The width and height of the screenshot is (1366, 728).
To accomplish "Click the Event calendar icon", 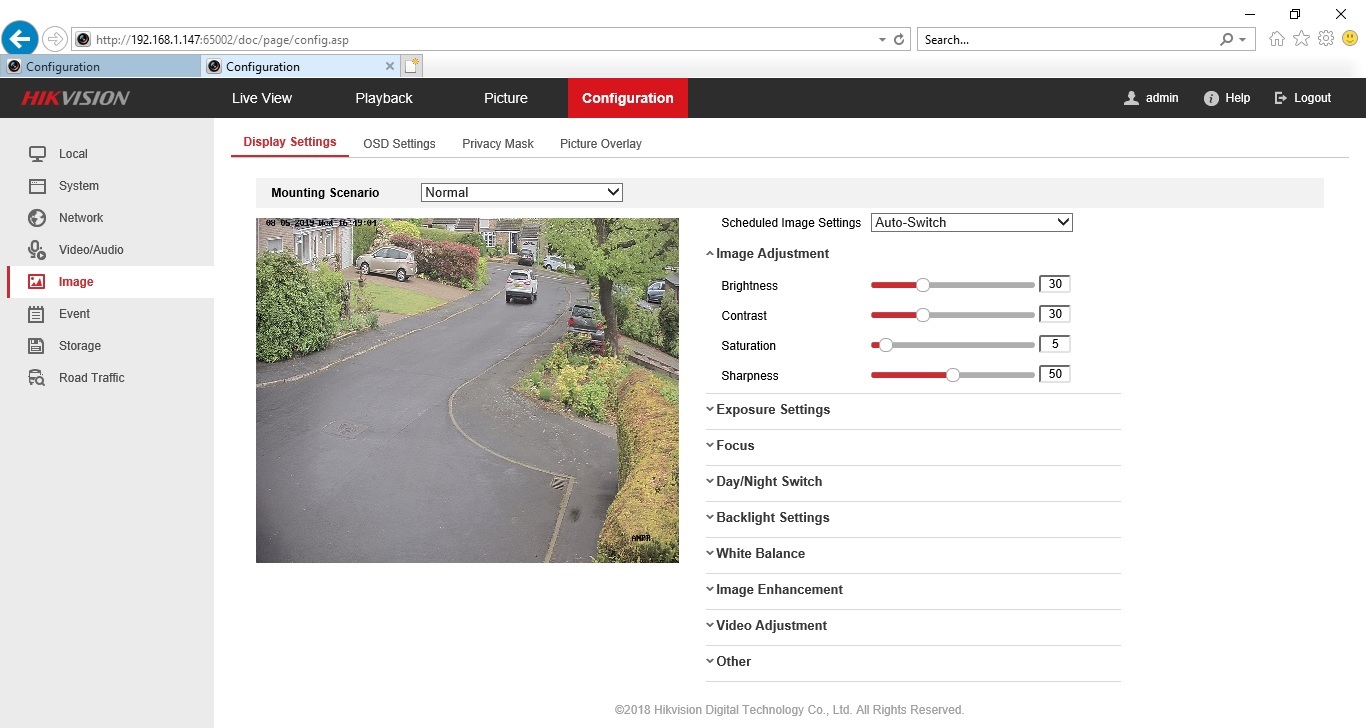I will (x=37, y=314).
